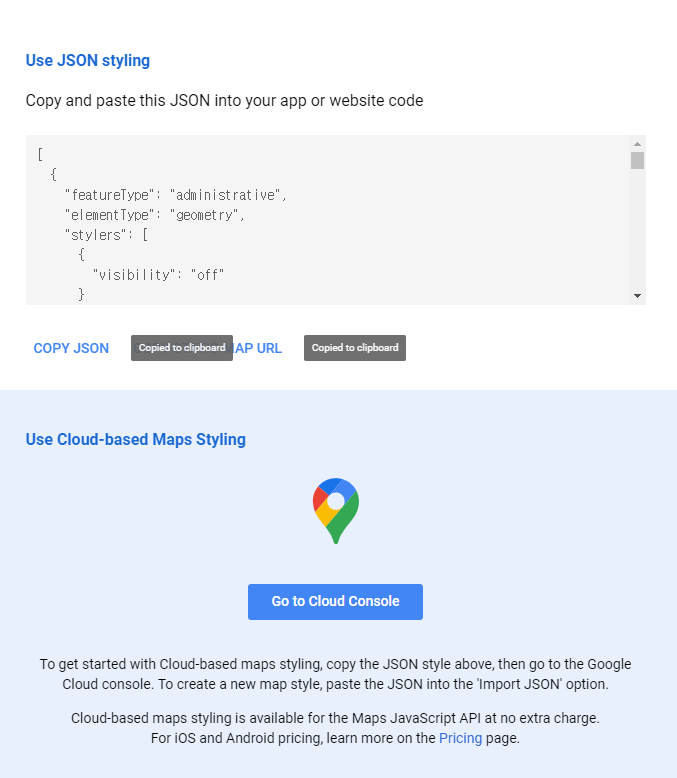Click the second 'Copied to clipboard' tooltip

pyautogui.click(x=355, y=348)
